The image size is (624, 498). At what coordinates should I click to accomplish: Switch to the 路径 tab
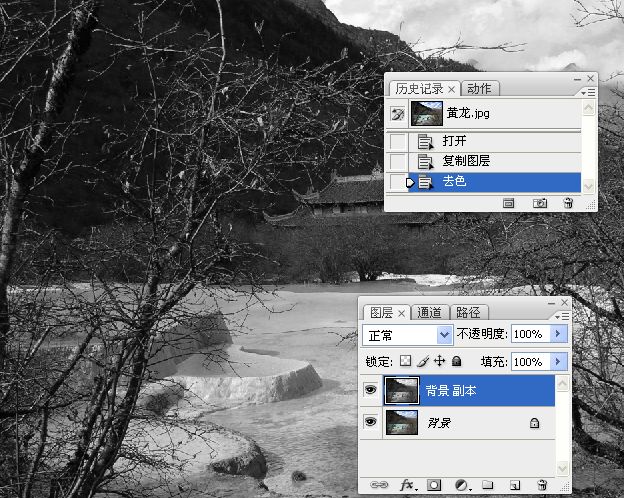[468, 312]
